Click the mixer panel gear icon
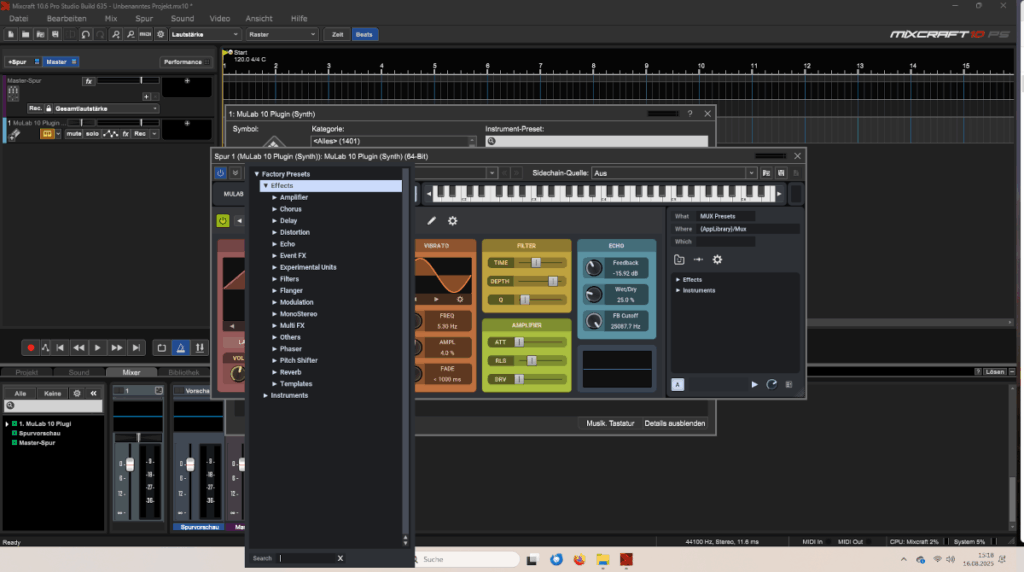The height and width of the screenshot is (572, 1024). coord(77,393)
